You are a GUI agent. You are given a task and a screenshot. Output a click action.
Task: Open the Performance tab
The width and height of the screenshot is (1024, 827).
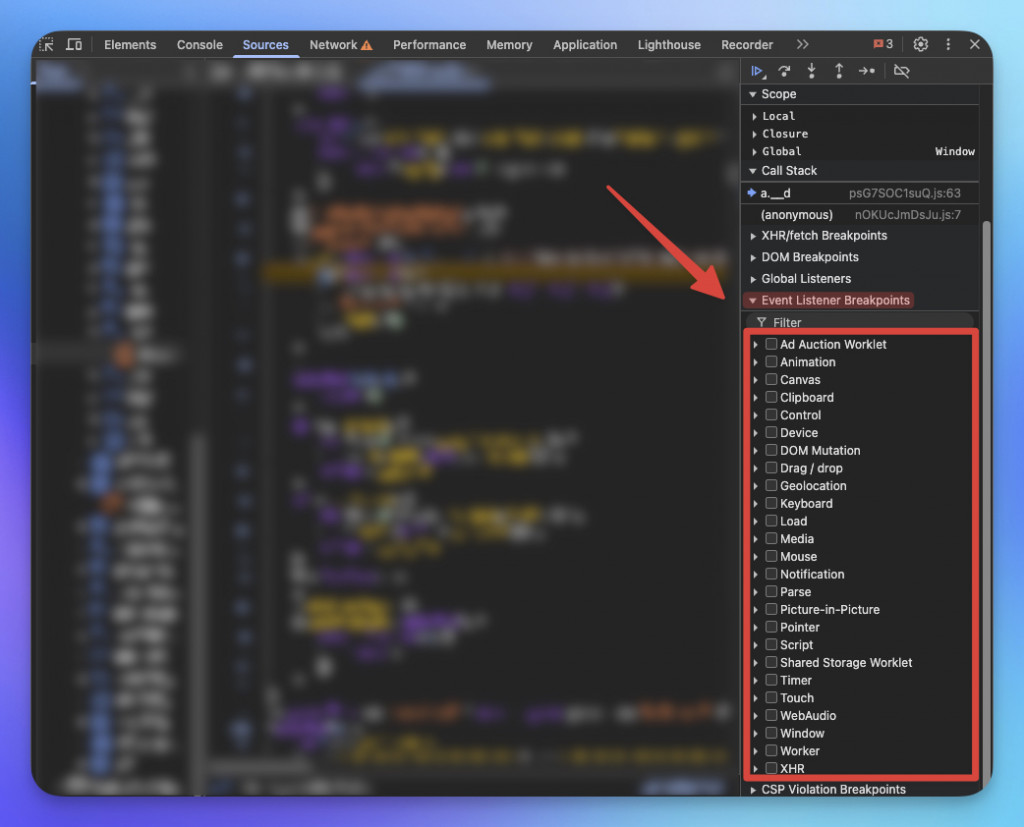tap(429, 44)
